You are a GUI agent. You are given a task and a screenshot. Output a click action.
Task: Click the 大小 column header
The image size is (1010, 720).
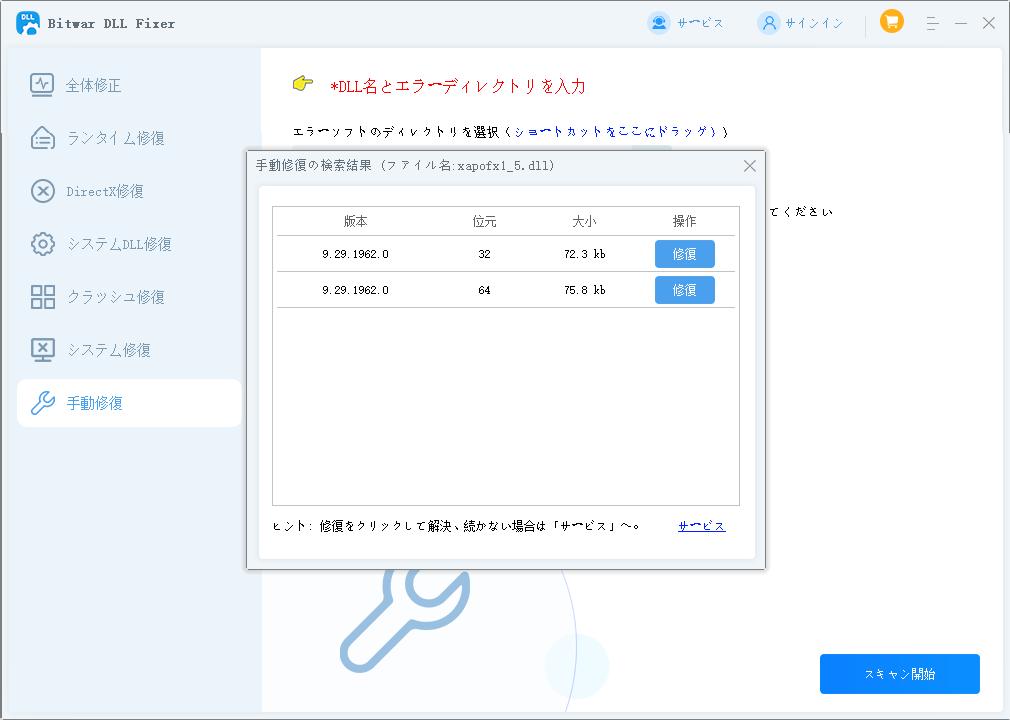[x=584, y=222]
